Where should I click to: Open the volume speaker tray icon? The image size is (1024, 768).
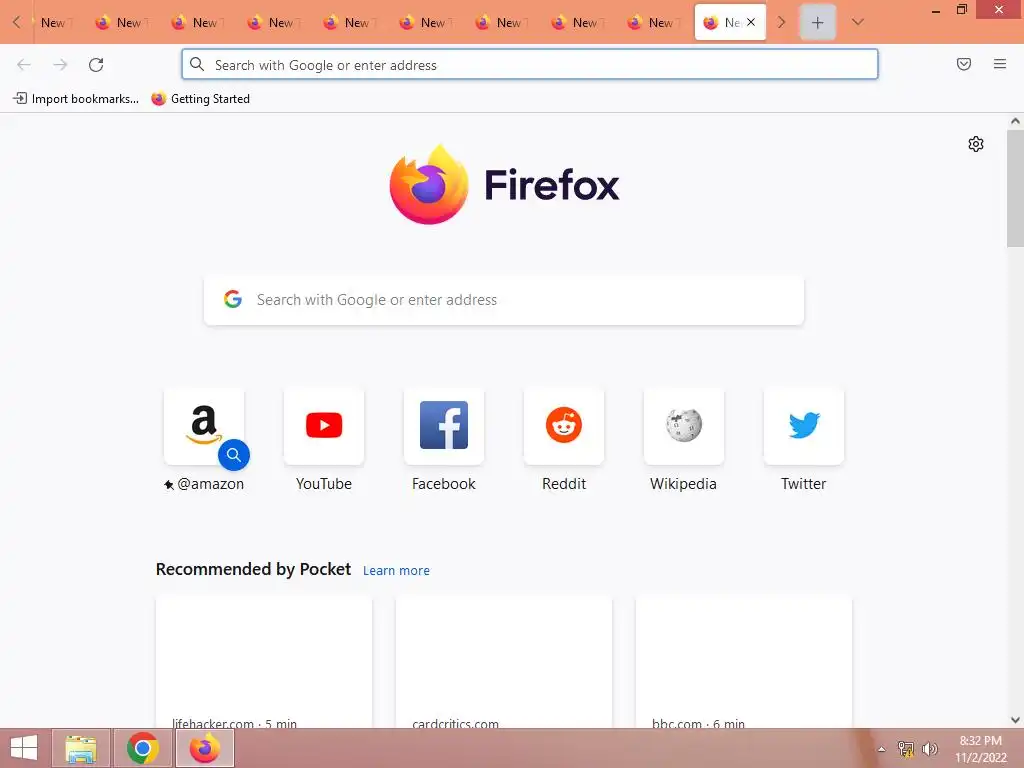930,749
